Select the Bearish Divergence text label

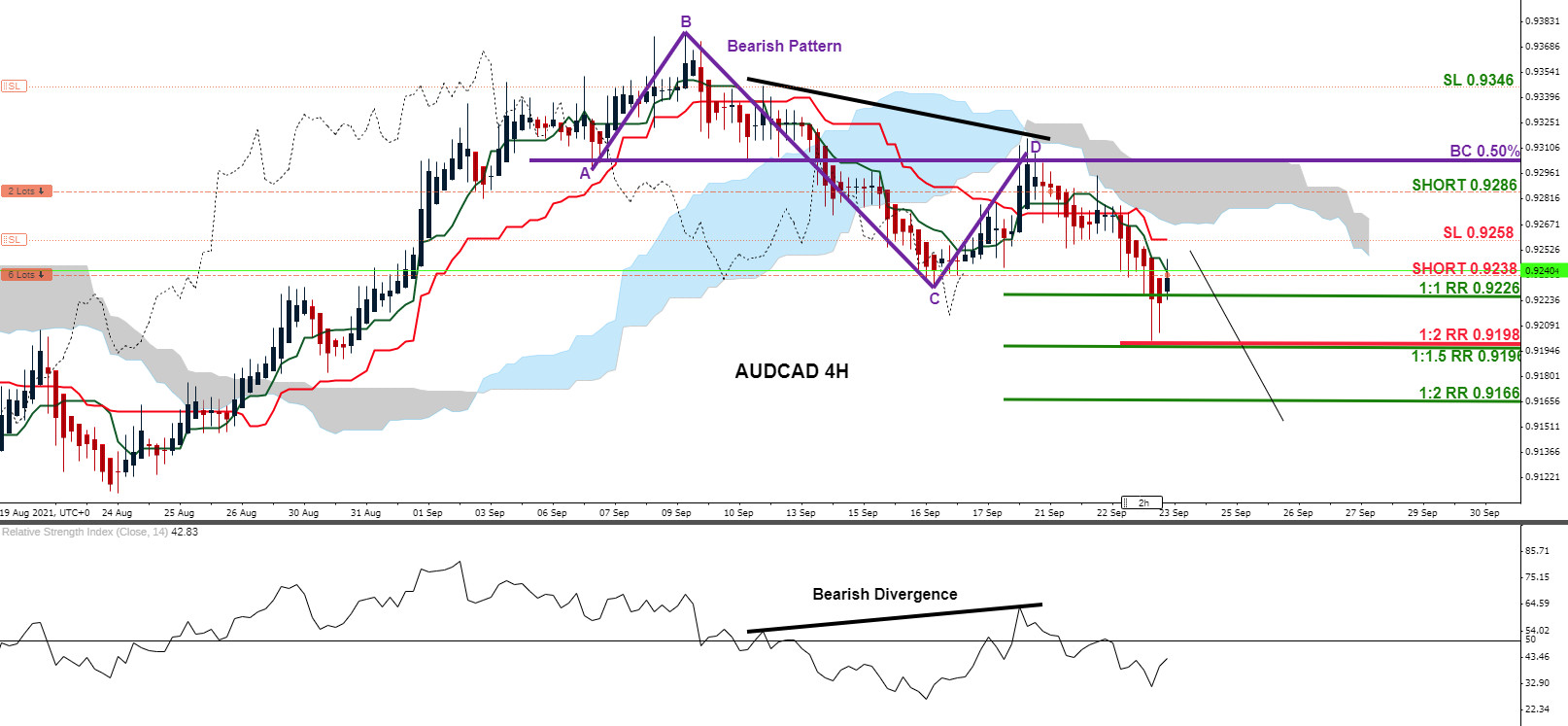pos(884,594)
